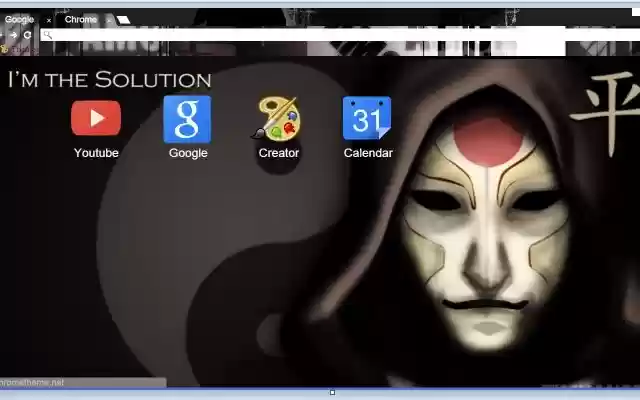Reload the page with the refresh icon

pos(27,35)
